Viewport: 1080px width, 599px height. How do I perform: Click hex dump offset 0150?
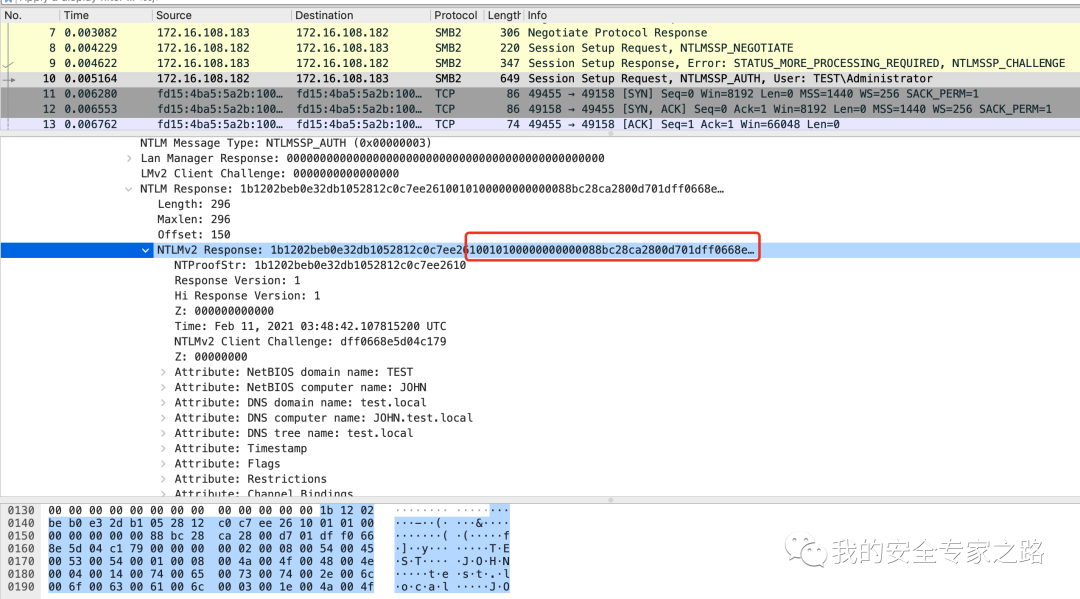pos(21,536)
